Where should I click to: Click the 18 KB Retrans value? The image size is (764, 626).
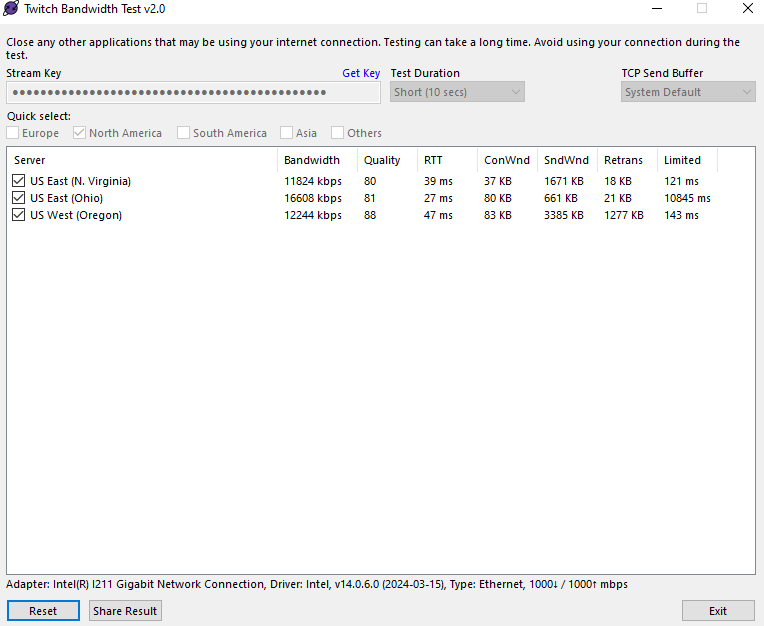click(618, 181)
